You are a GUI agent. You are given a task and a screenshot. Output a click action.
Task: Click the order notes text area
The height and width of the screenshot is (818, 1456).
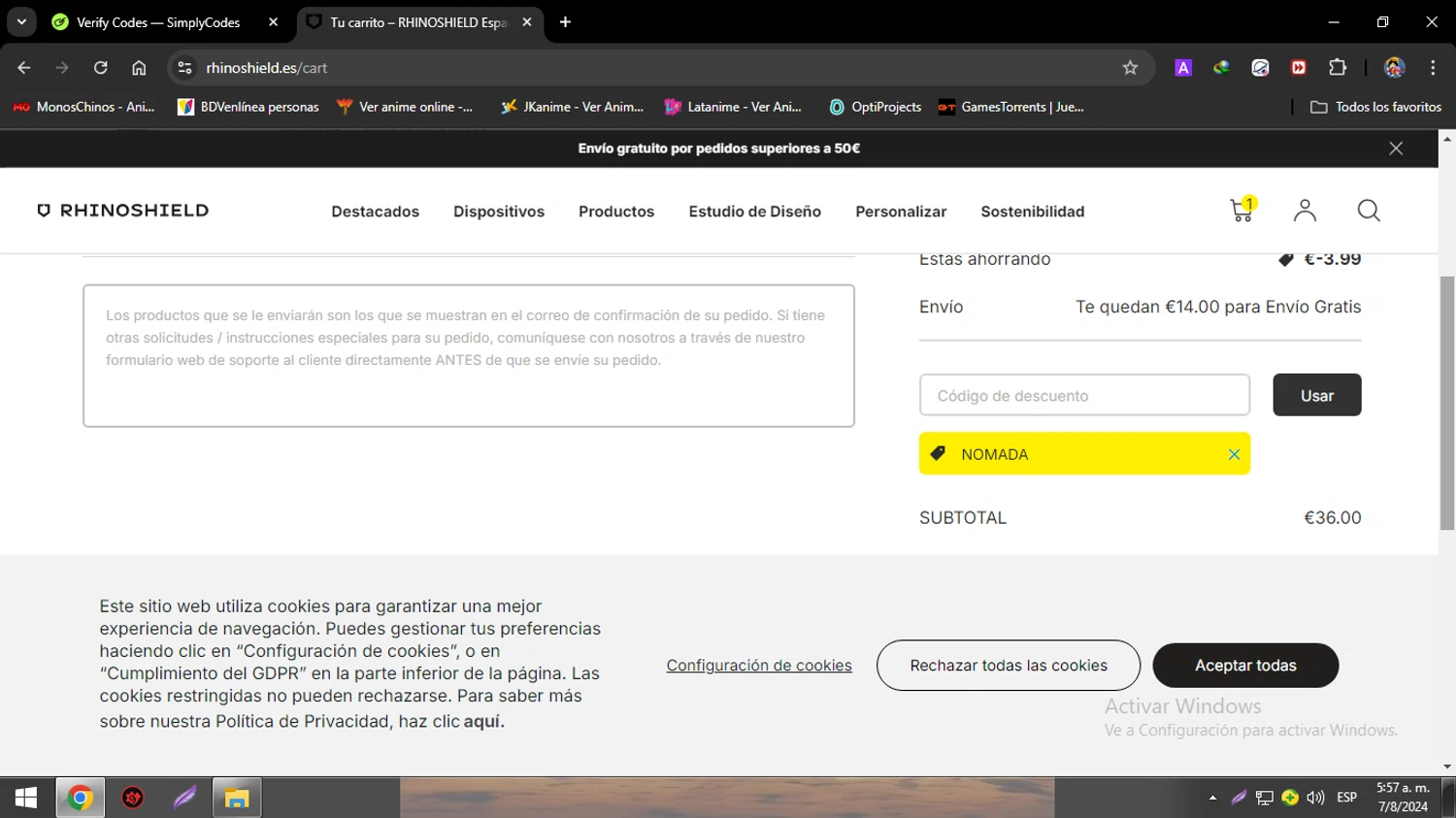469,356
